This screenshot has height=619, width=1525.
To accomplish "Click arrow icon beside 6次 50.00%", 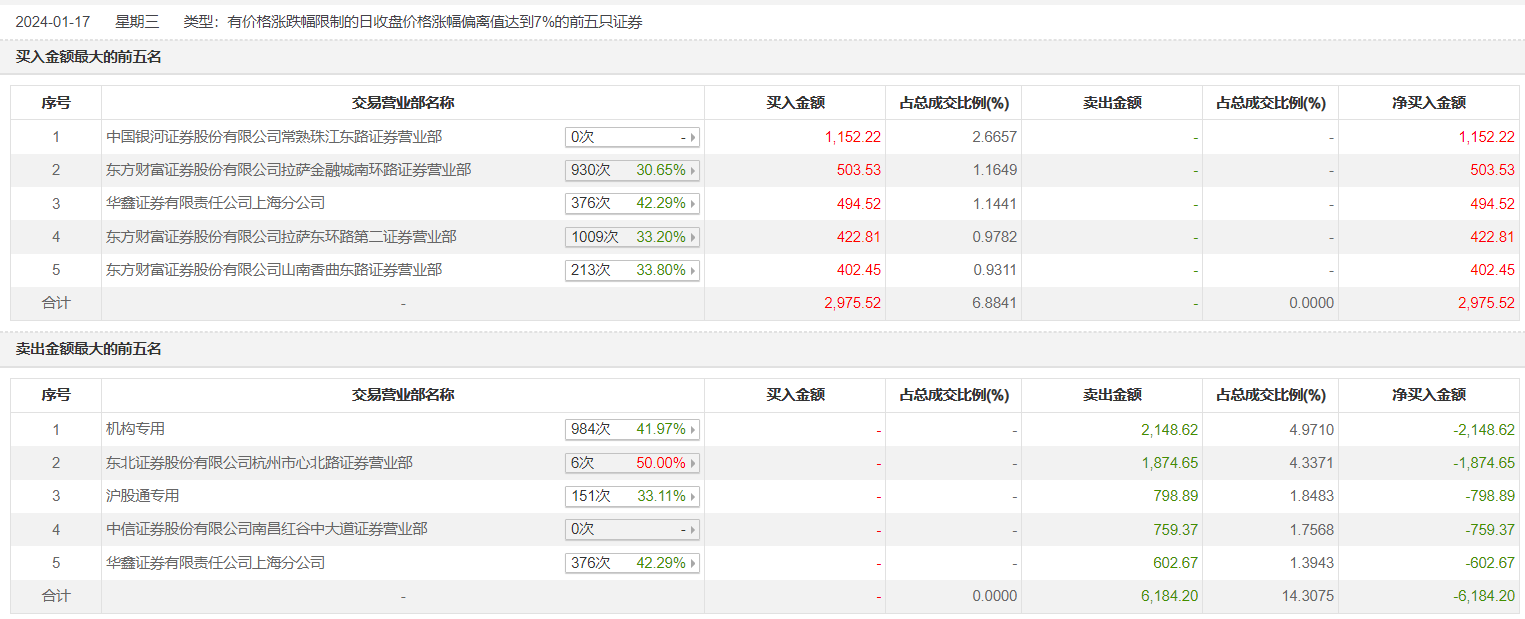I will click(693, 464).
